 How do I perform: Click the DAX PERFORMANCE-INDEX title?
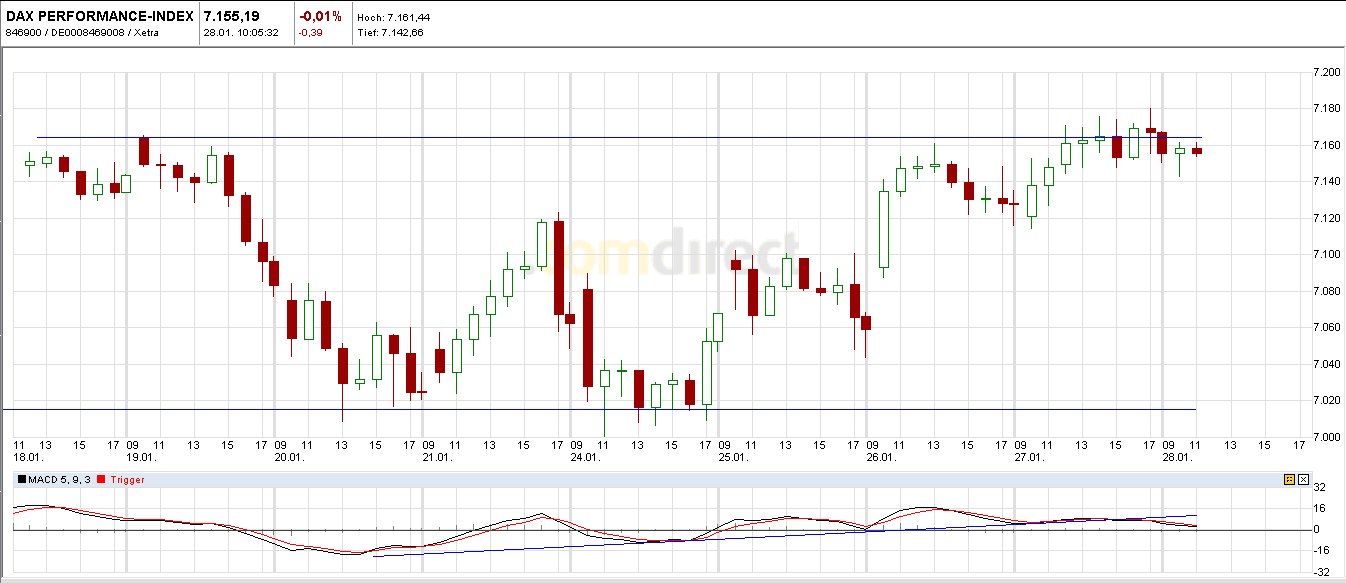(97, 16)
